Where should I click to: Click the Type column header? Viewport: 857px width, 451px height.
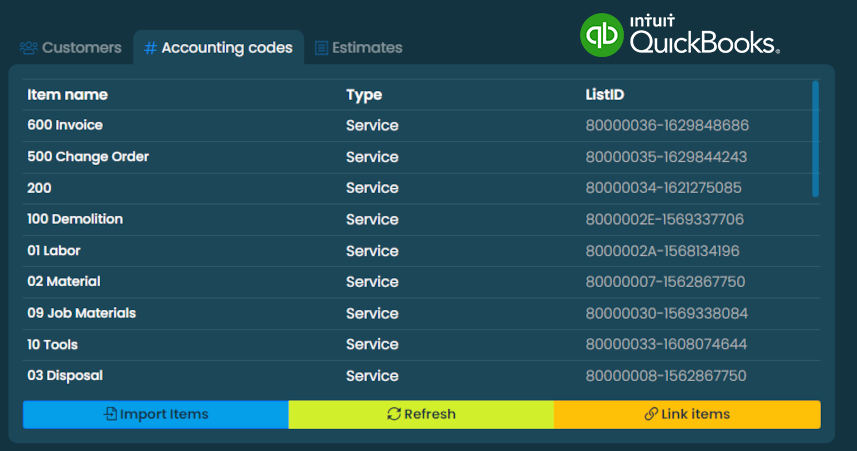tap(364, 95)
